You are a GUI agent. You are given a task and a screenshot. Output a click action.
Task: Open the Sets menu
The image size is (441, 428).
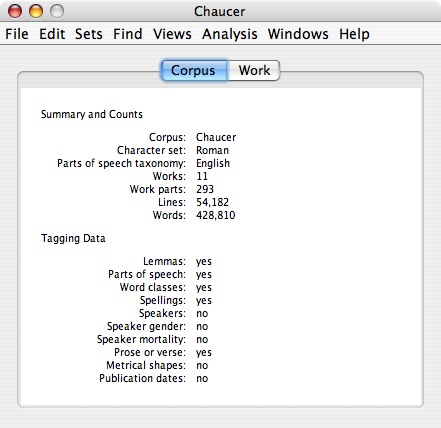point(89,34)
